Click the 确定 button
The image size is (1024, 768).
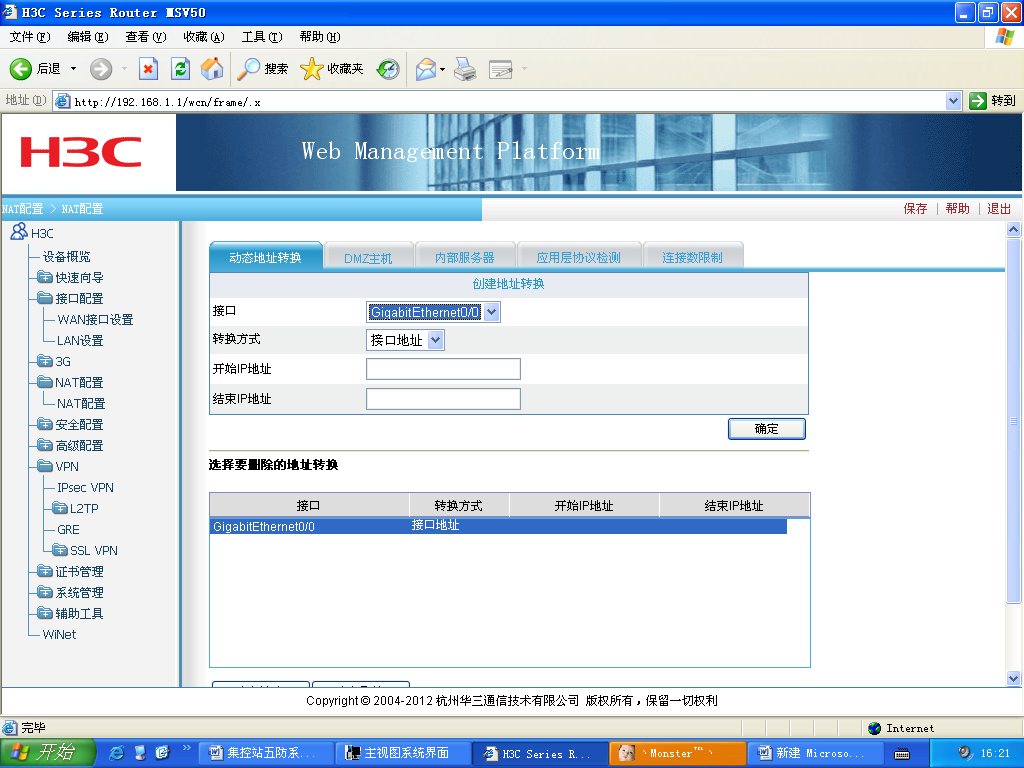pyautogui.click(x=766, y=429)
